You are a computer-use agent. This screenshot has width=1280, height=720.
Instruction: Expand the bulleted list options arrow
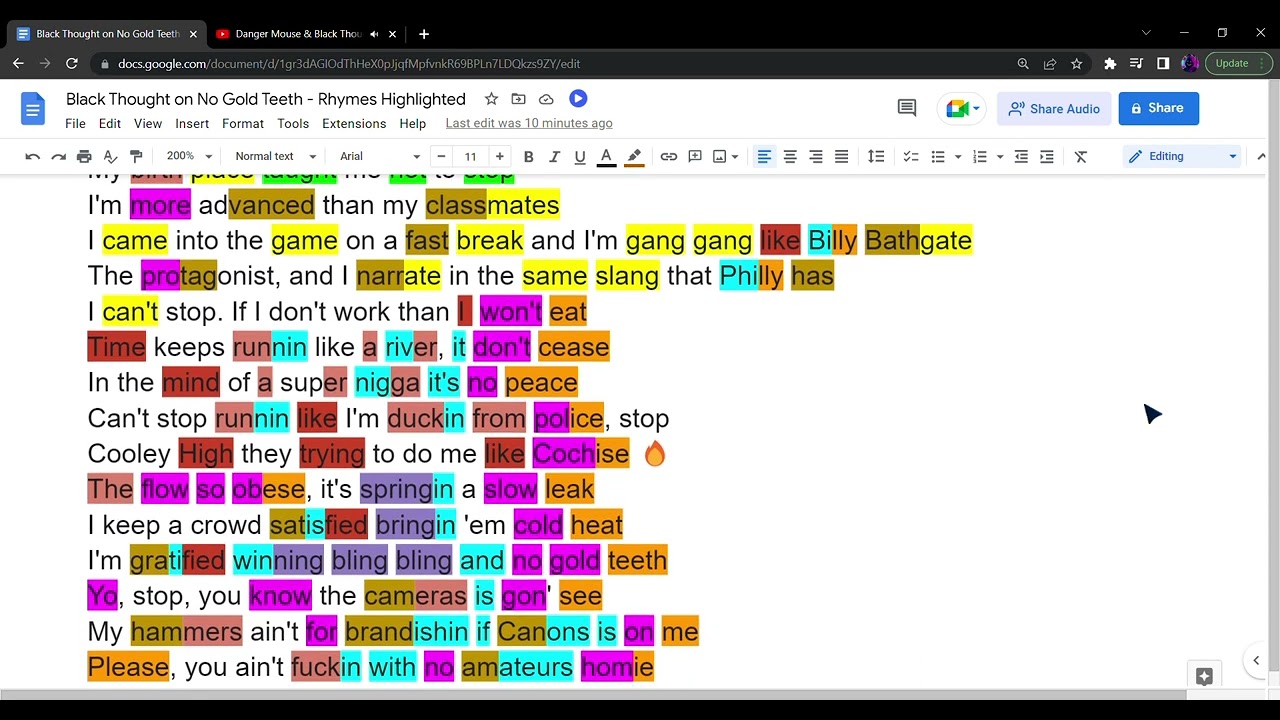958,157
